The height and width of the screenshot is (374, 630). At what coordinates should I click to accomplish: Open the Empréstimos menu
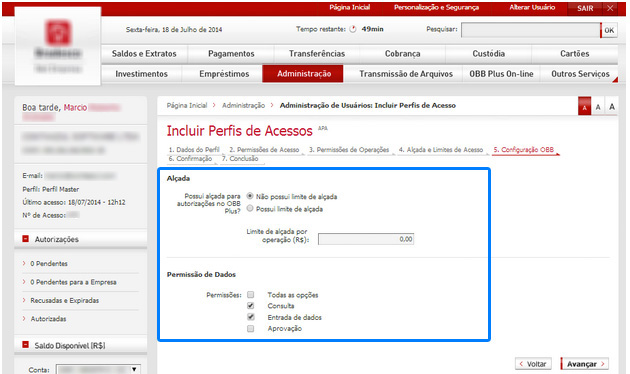(224, 74)
